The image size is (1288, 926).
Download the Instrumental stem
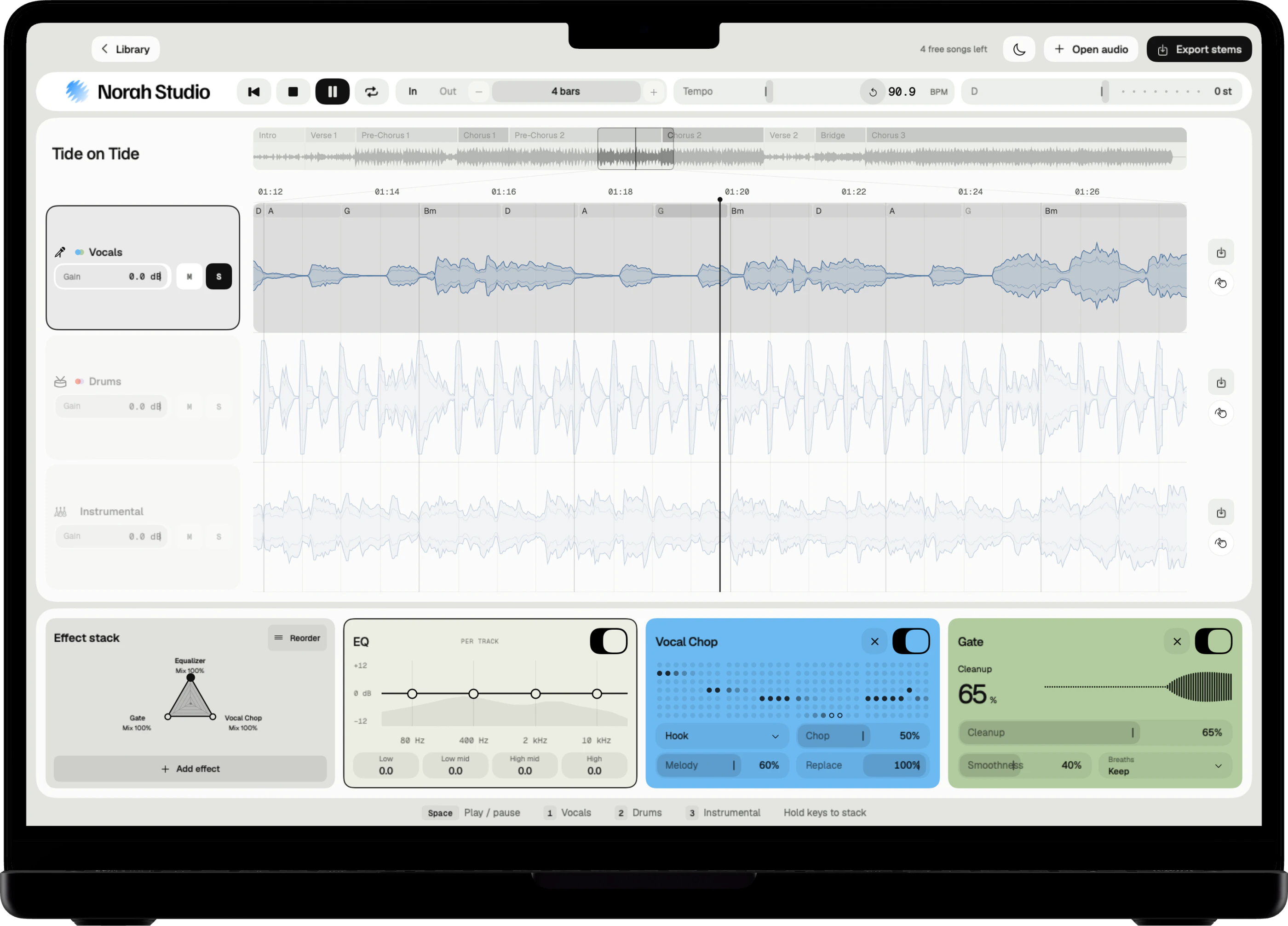click(1221, 512)
